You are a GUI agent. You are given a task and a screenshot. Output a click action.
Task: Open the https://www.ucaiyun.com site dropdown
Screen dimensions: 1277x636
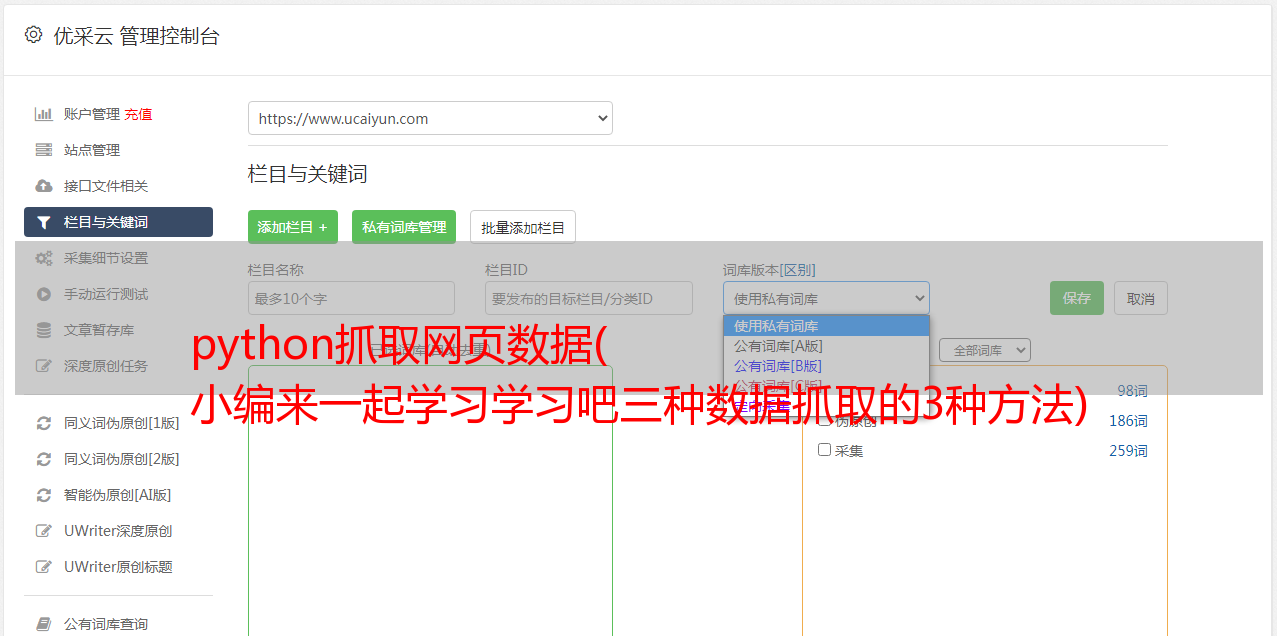click(x=430, y=118)
